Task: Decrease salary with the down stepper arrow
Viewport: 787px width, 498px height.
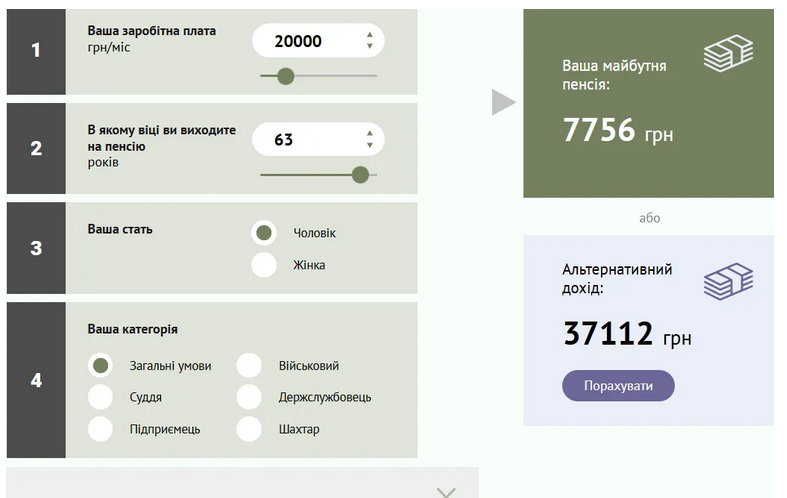Action: tap(370, 46)
